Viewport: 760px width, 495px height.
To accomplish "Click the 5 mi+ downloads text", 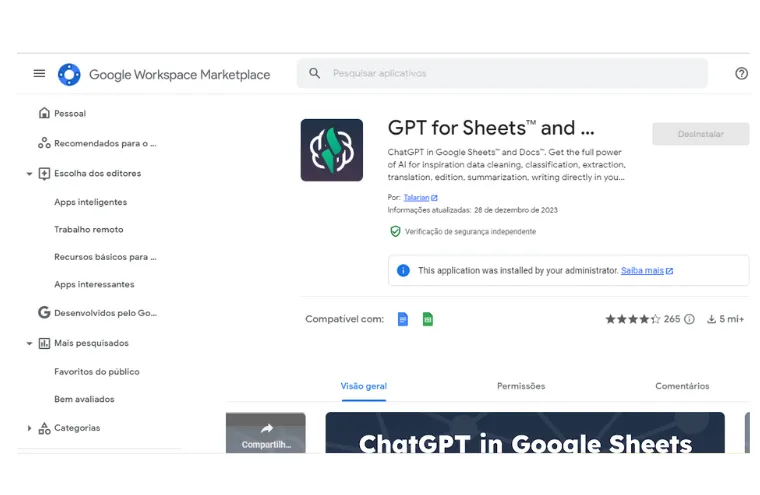I will (x=731, y=319).
